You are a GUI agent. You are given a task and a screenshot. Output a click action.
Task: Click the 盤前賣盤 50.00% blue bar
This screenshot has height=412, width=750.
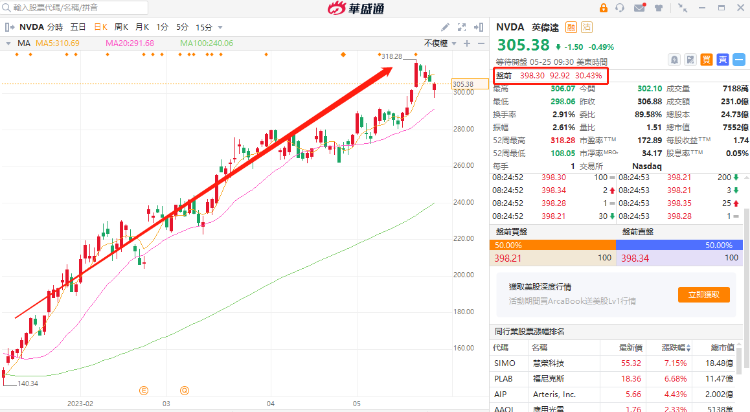coord(680,245)
